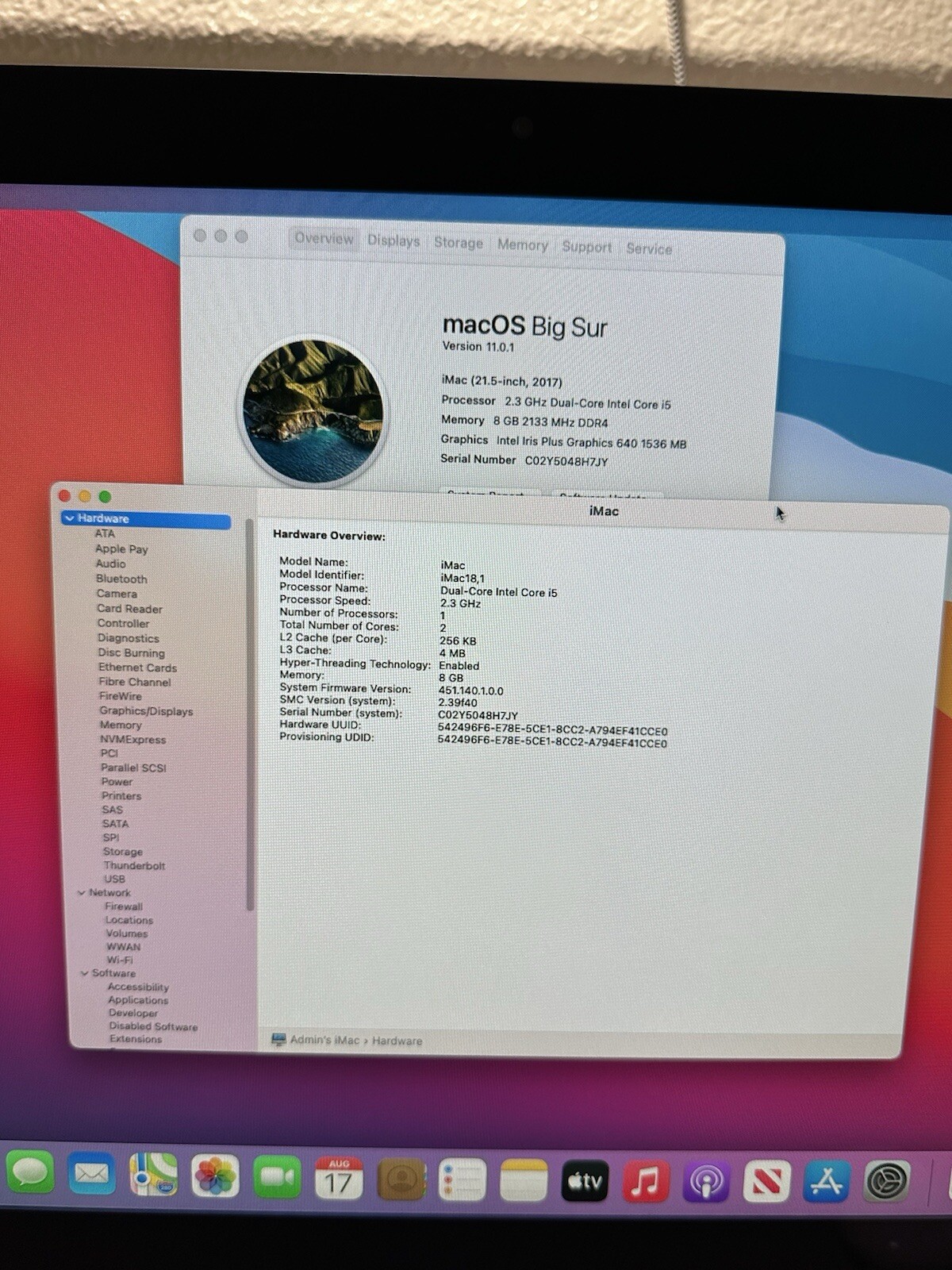
Task: Switch to the Overview tab
Action: pyautogui.click(x=324, y=238)
